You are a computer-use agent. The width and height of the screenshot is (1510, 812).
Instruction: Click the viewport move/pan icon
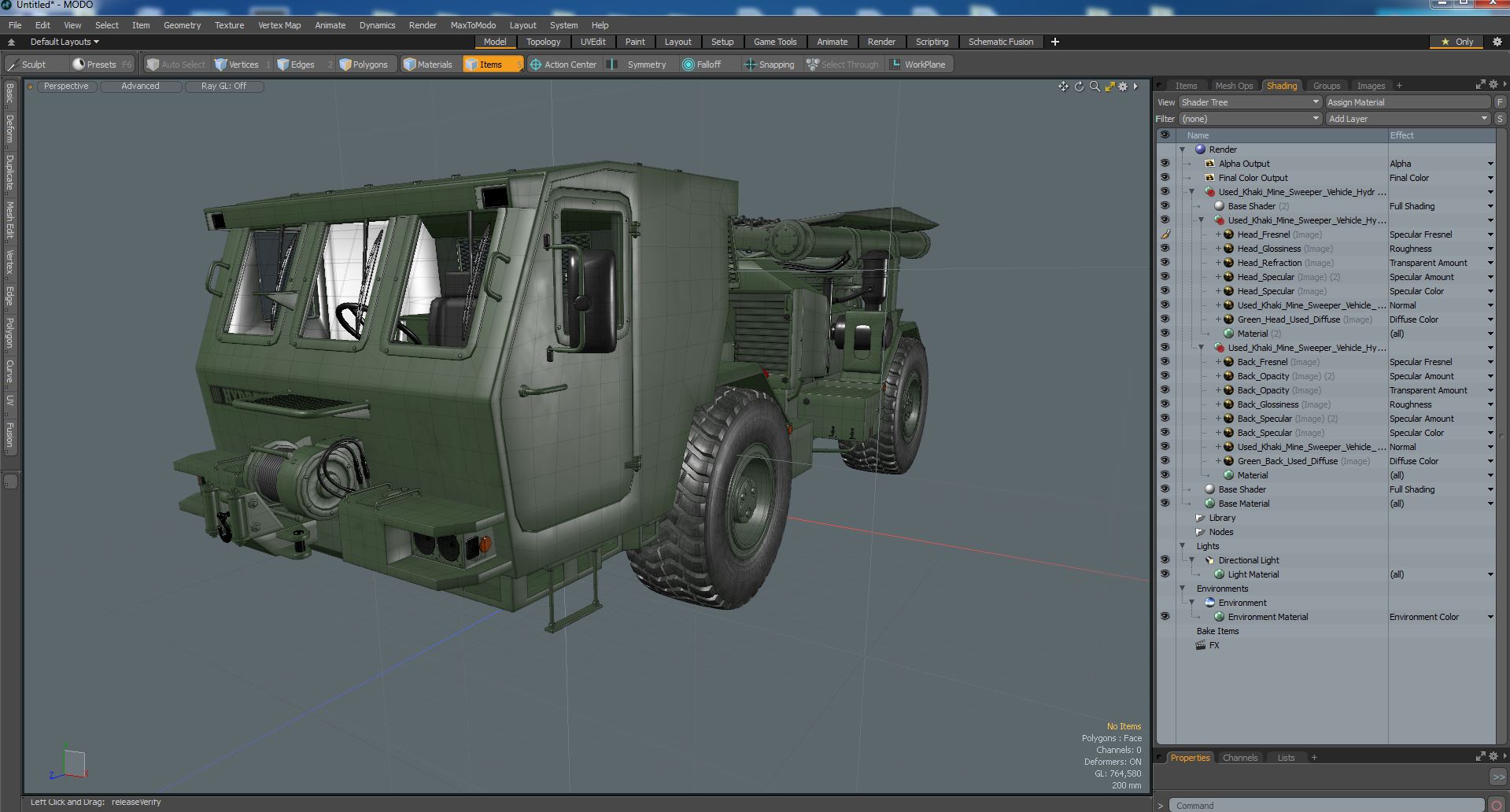pyautogui.click(x=1063, y=87)
